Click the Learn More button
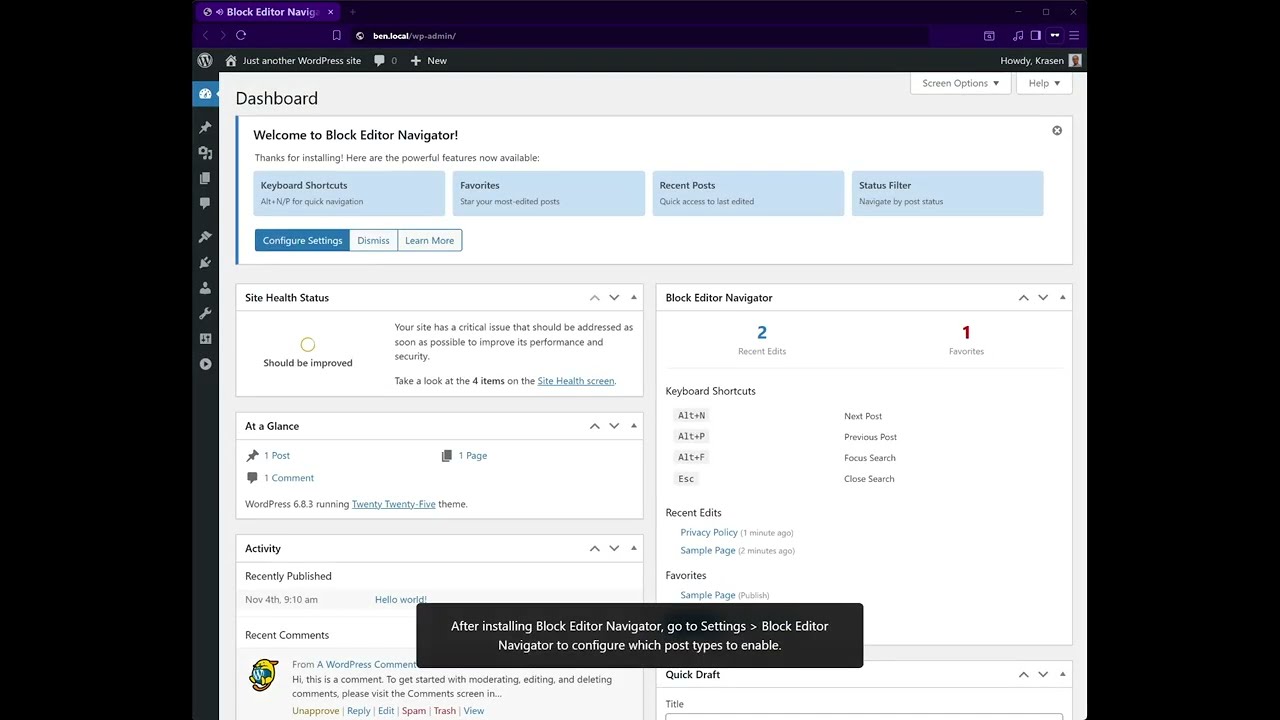 tap(429, 240)
